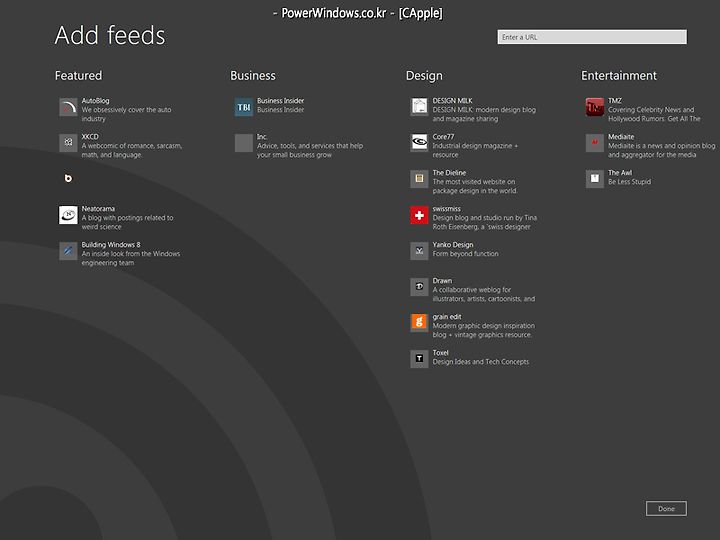Select the swissmiss red cross icon
The width and height of the screenshot is (720, 540).
tap(419, 215)
